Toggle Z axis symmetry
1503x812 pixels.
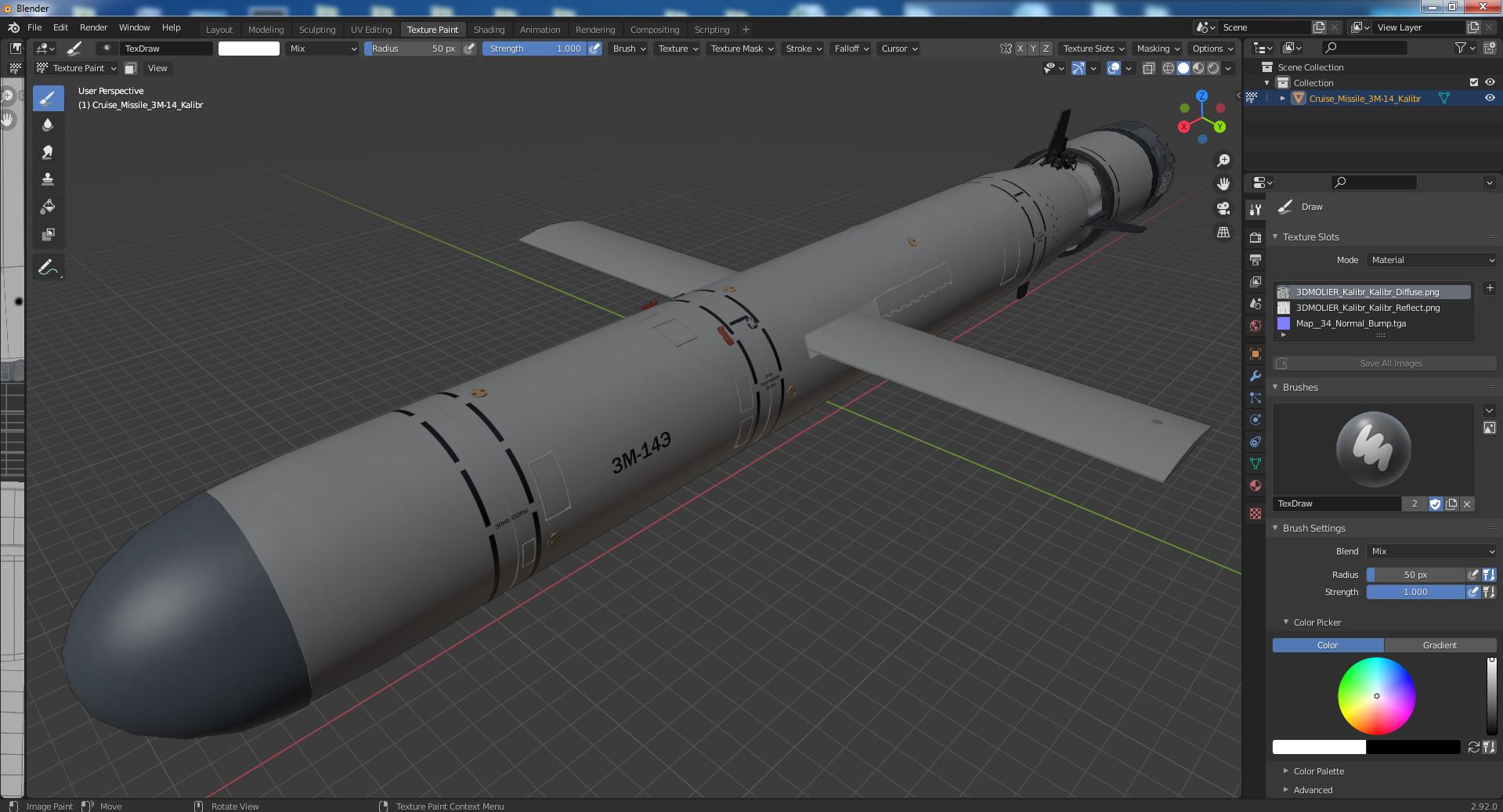(1046, 49)
